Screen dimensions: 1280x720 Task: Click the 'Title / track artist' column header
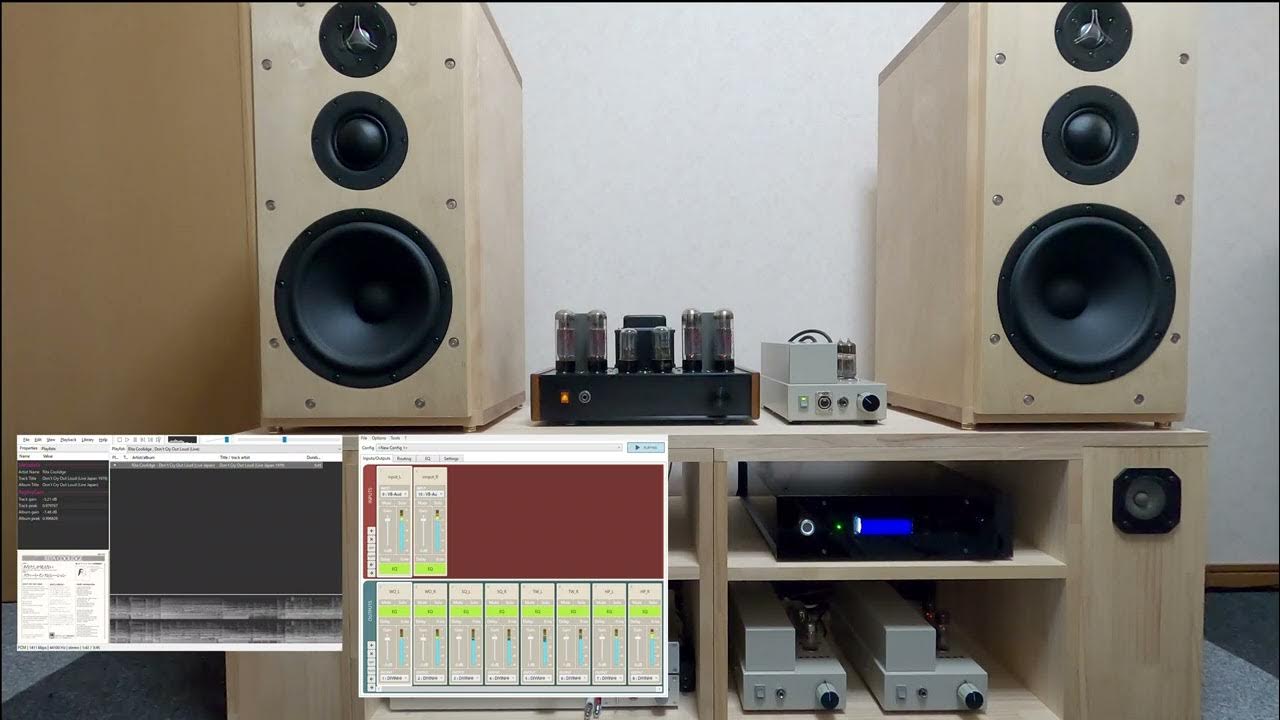(x=235, y=457)
